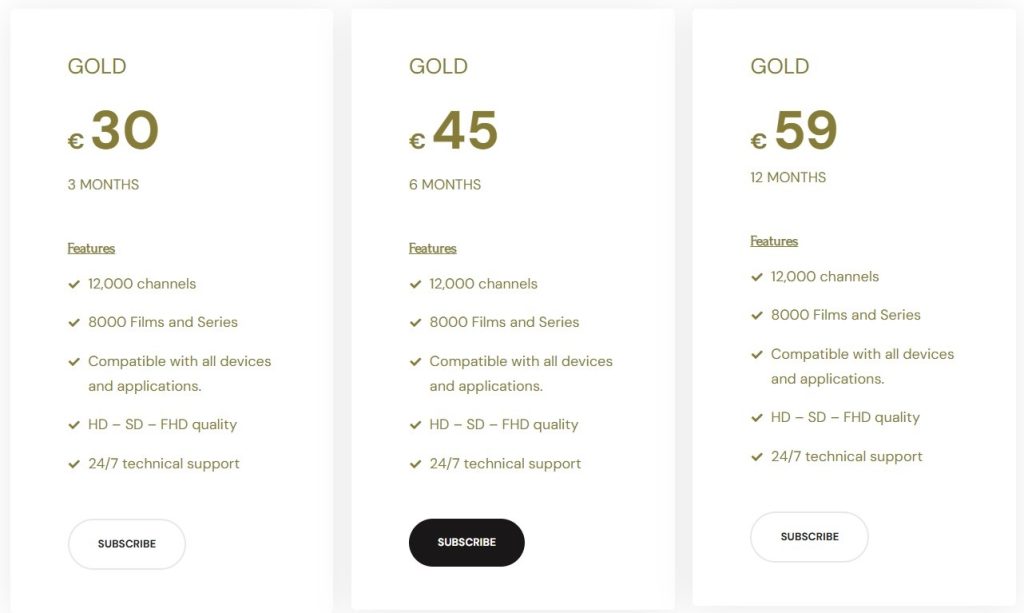Click the Subscribe button for the 3 months plan

click(127, 544)
